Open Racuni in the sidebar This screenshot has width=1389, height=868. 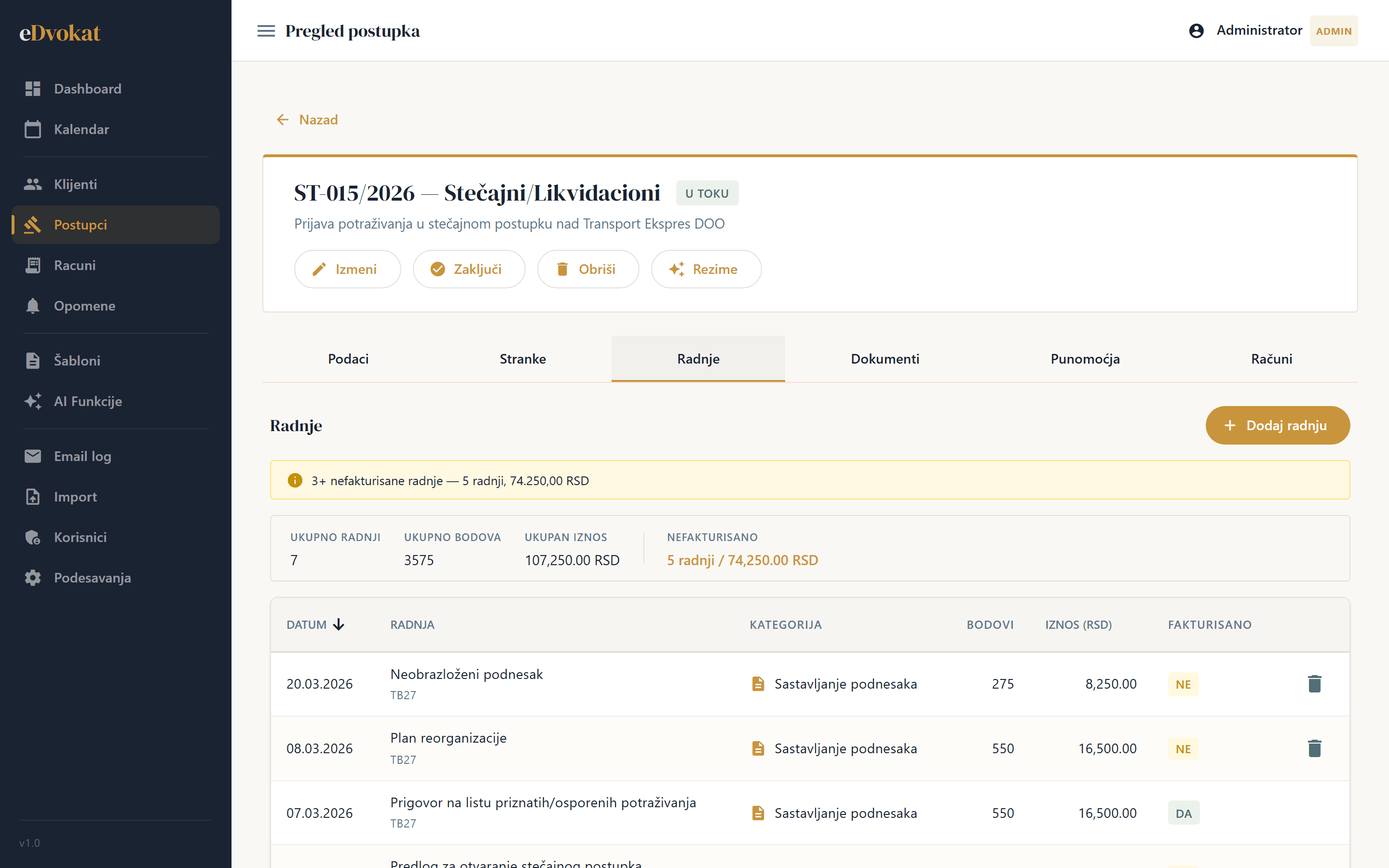click(115, 265)
